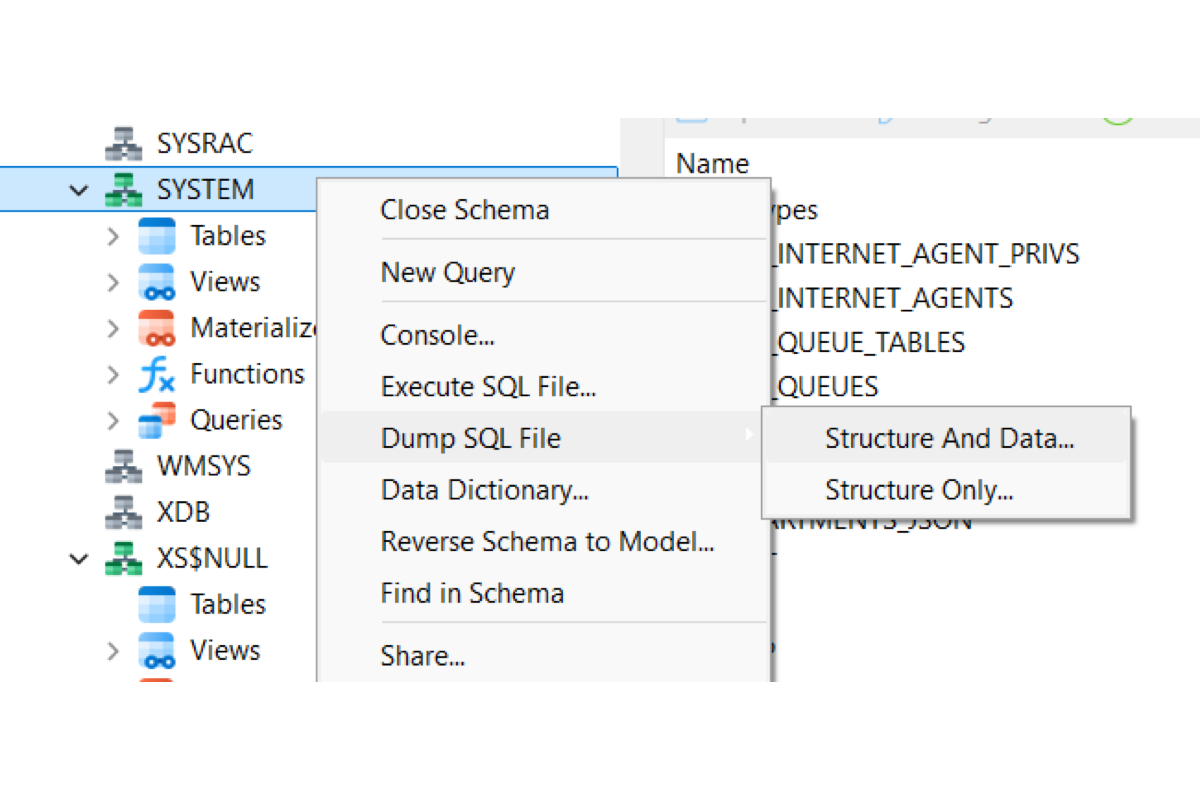Choose Structure Only from submenu

(919, 490)
